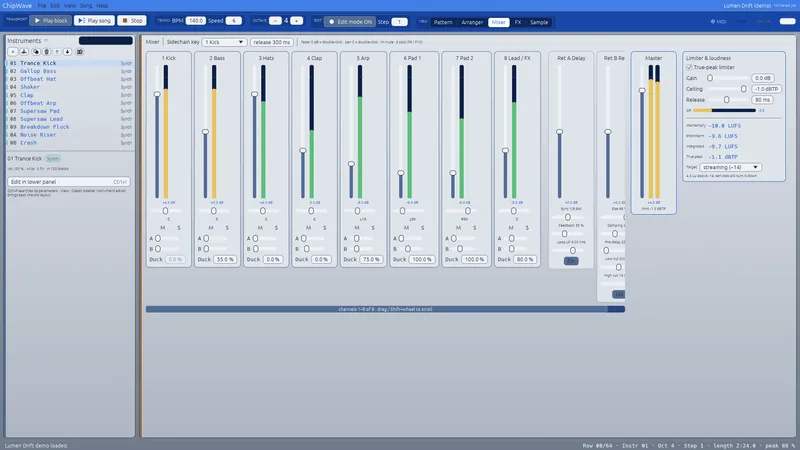Mute channel 5 Arp

(357, 228)
